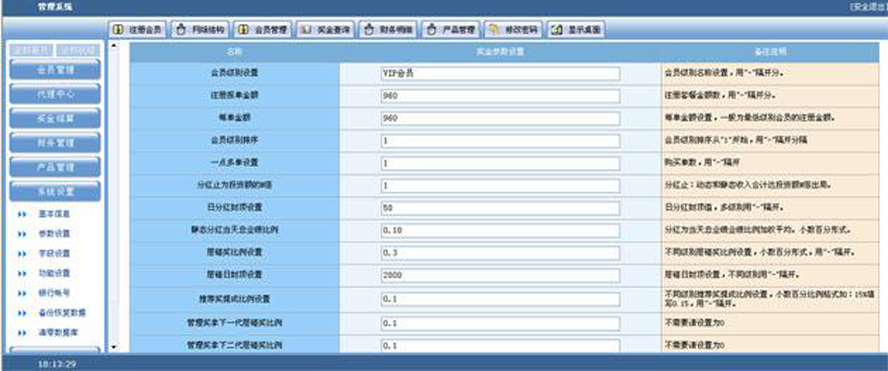888x371 pixels.
Task: Click the 奖金参数设置 column header
Action: pos(500,52)
